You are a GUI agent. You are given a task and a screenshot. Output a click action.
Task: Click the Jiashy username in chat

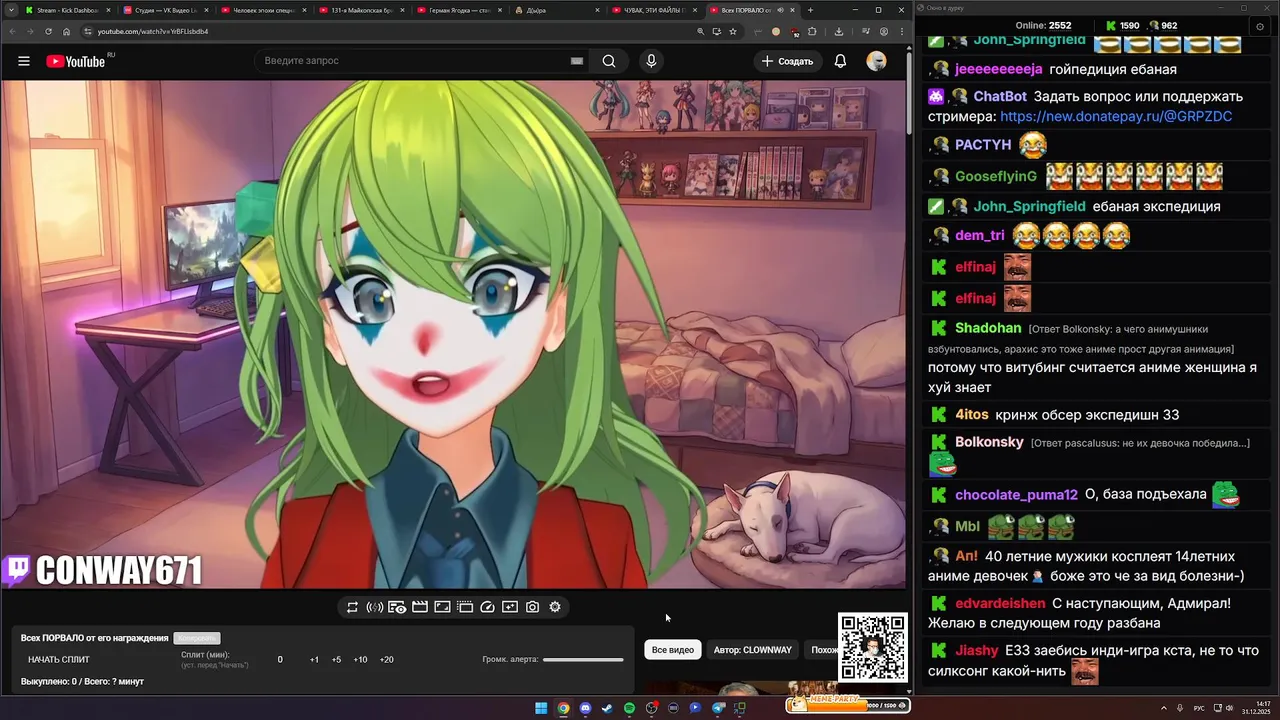point(977,651)
